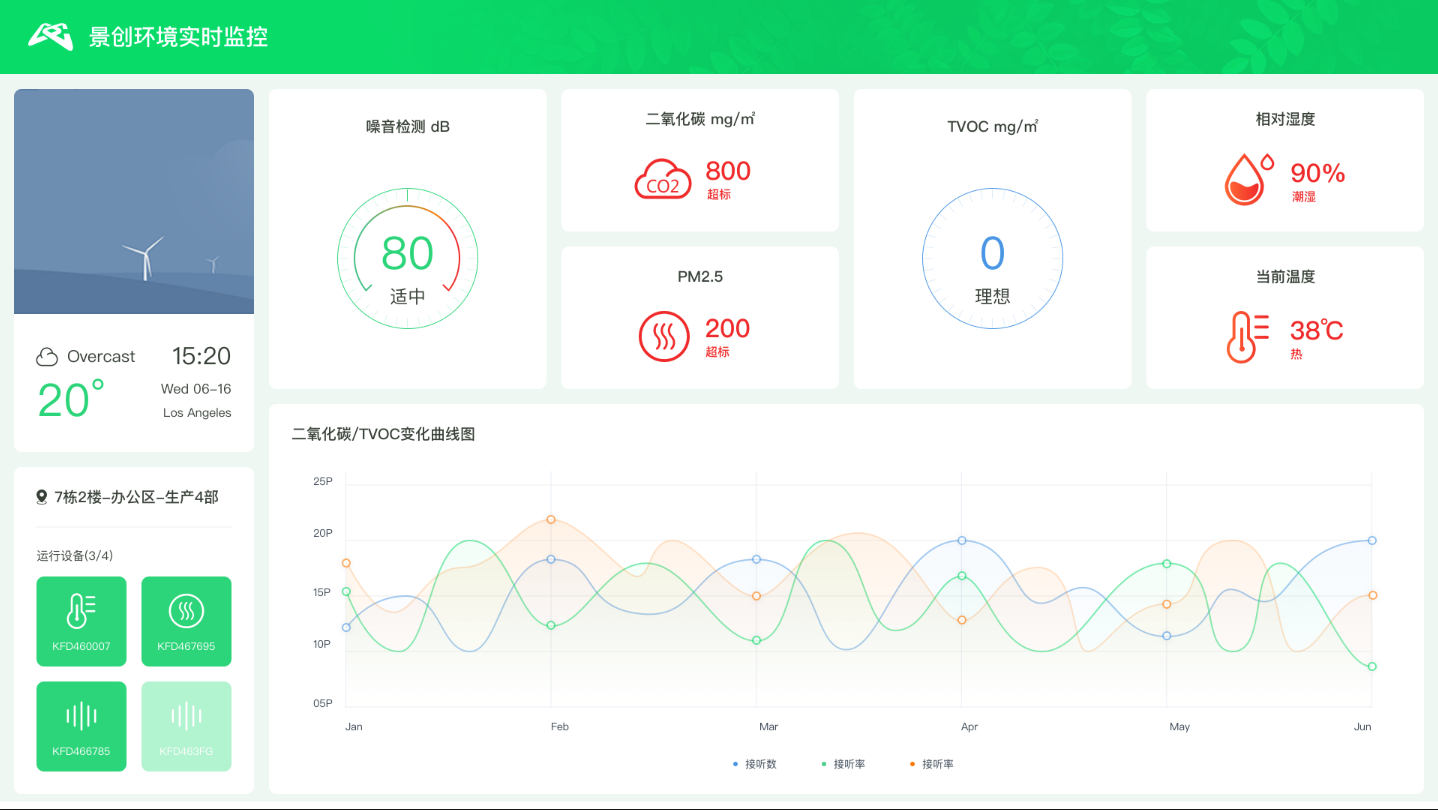Viewport: 1438px width, 810px height.
Task: Click the 潮湿 status label
Action: coord(1304,197)
